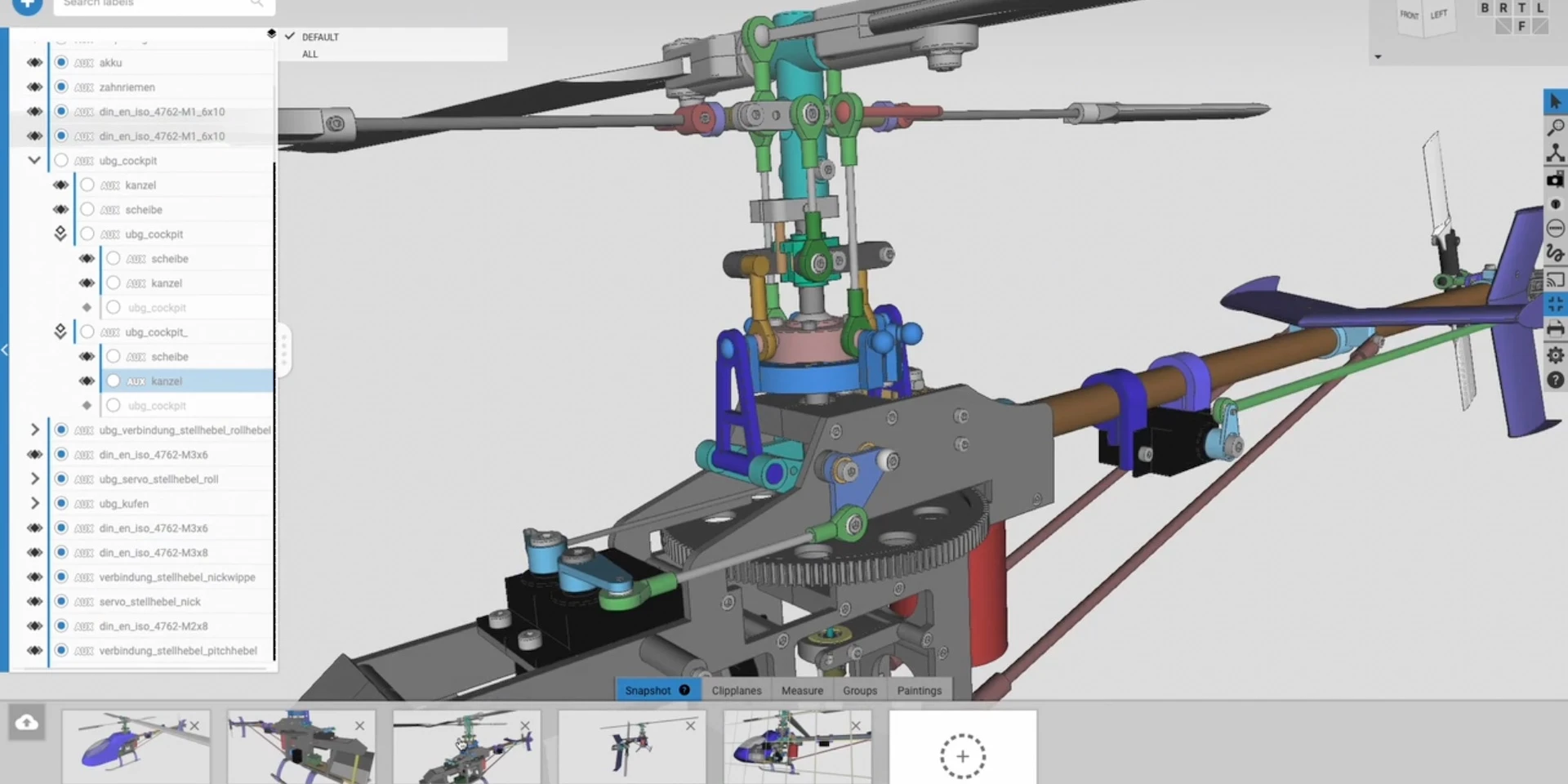Click the printer icon
1568x784 pixels.
click(1555, 329)
